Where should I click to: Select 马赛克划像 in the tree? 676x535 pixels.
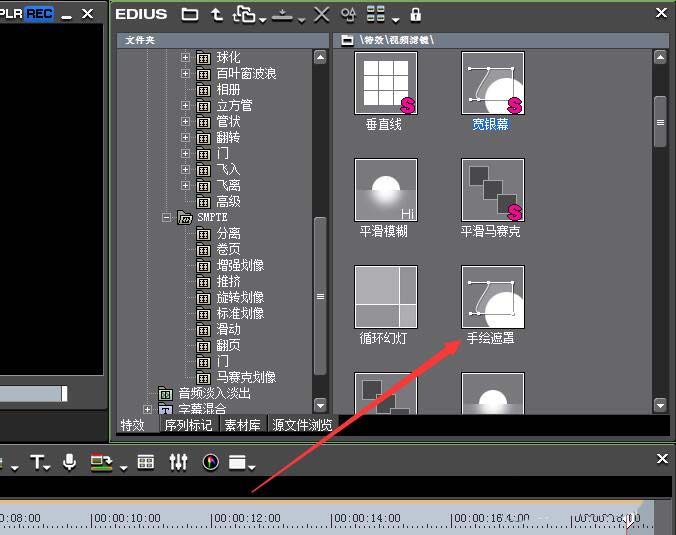click(x=246, y=377)
